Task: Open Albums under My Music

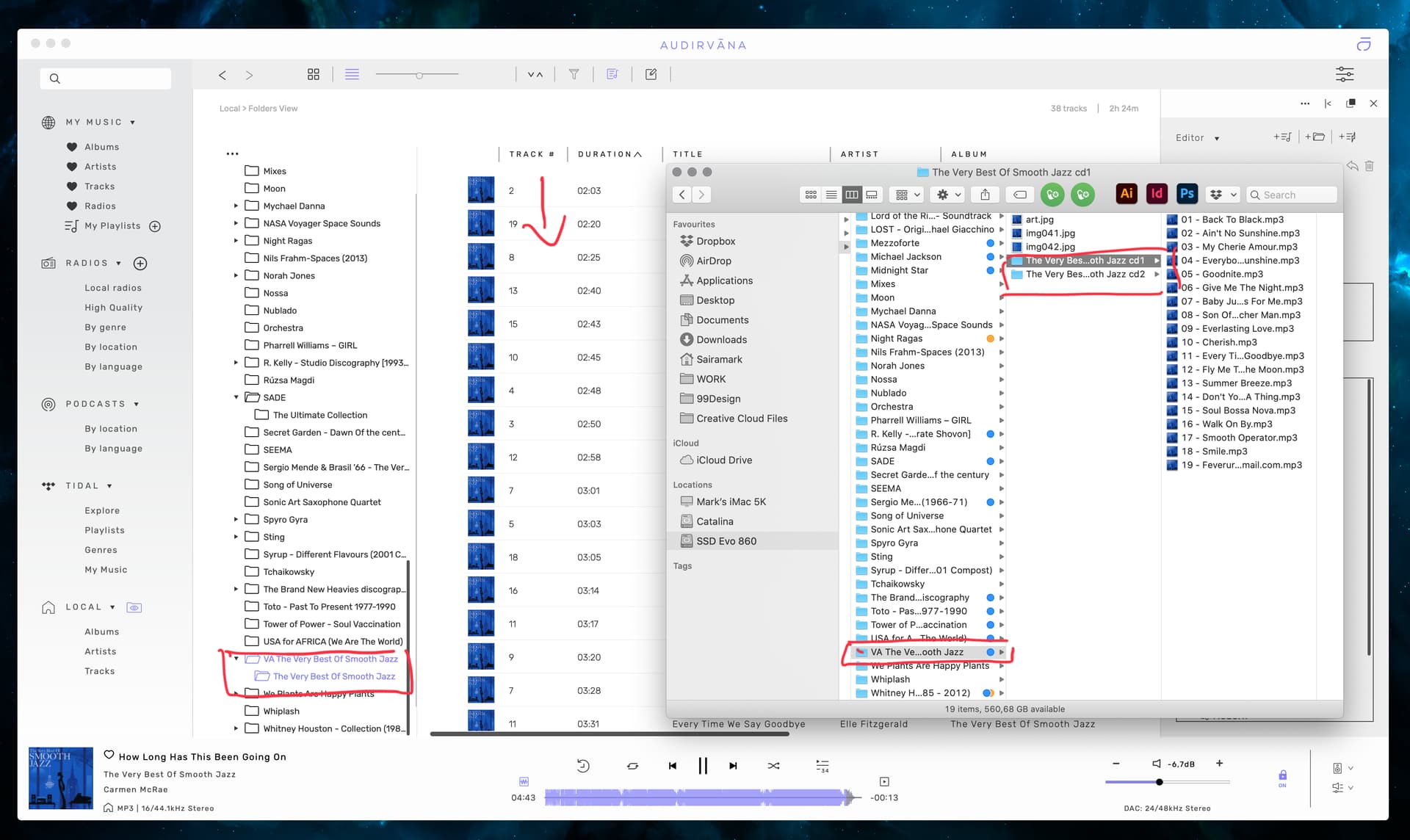Action: [x=101, y=147]
